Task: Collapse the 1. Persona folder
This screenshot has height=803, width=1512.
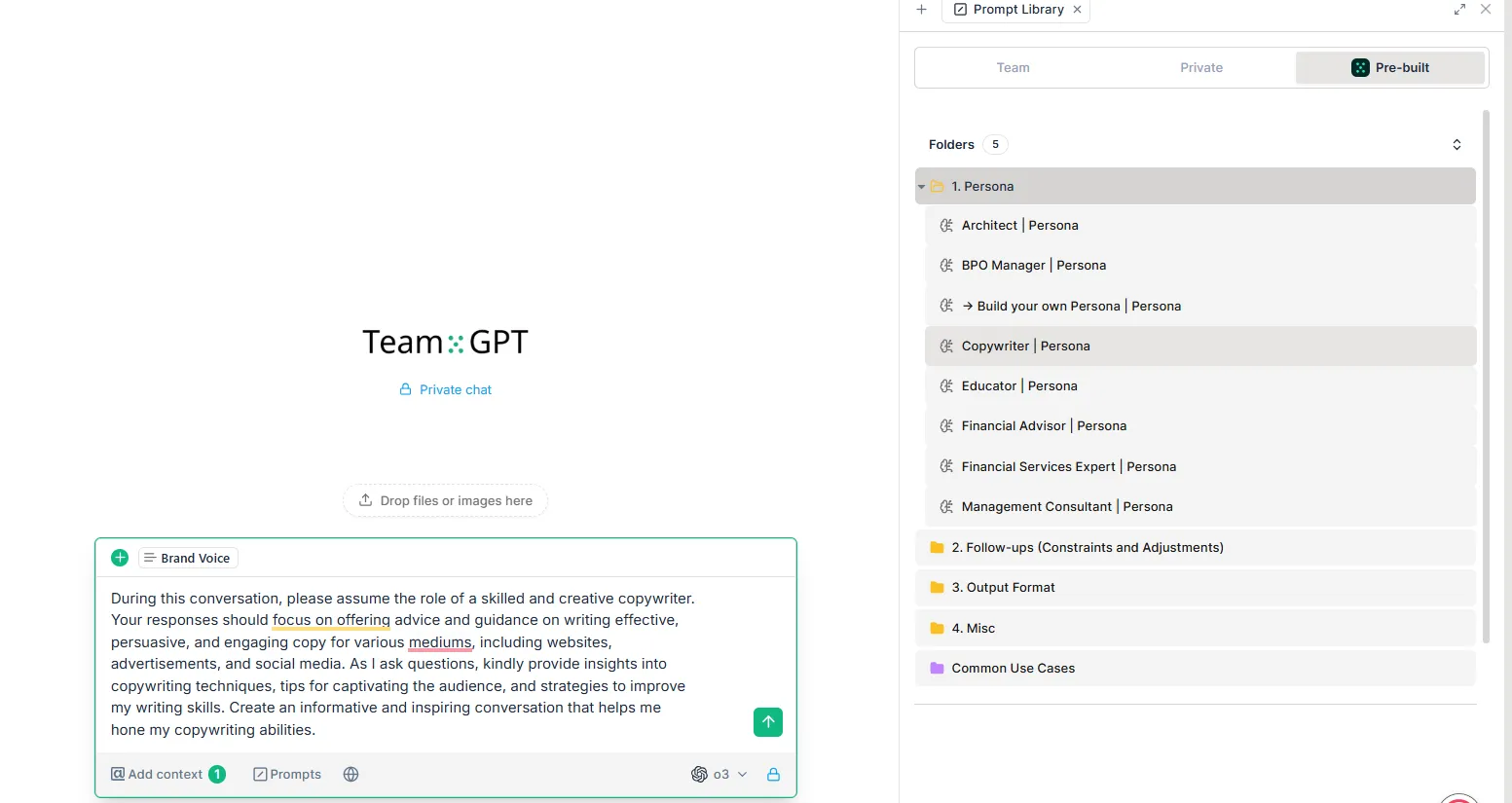Action: coord(1196,186)
